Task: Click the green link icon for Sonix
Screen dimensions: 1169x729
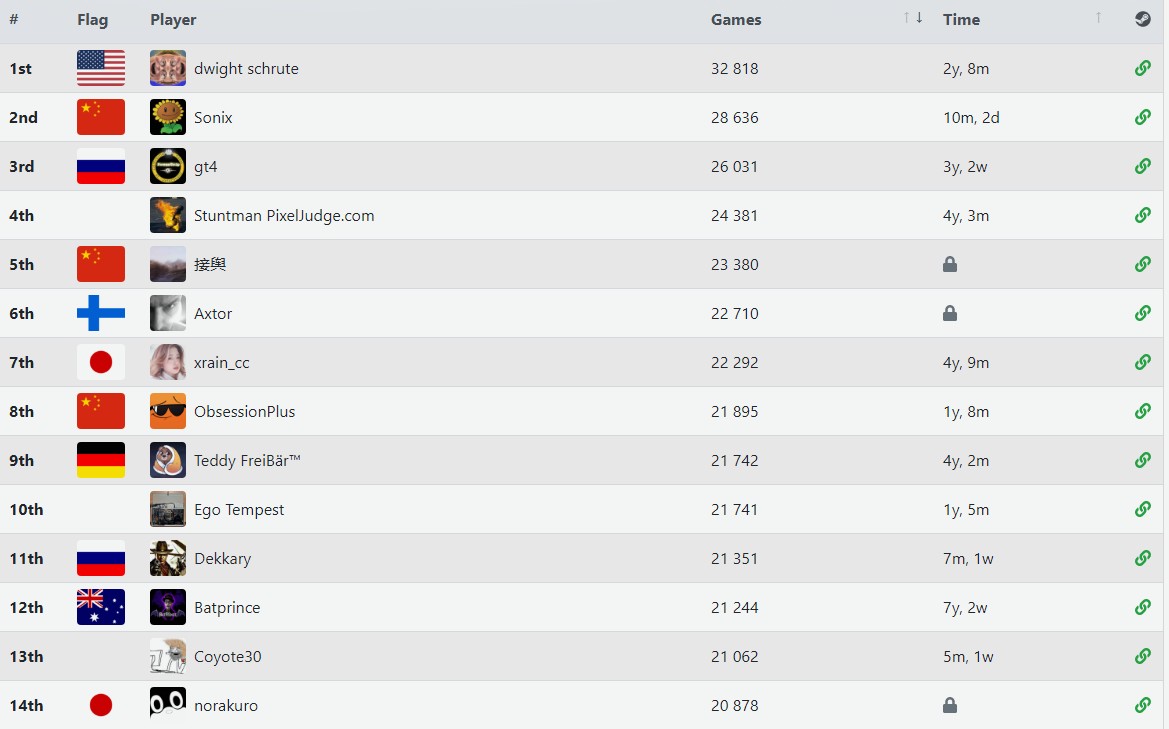Action: 1142,117
